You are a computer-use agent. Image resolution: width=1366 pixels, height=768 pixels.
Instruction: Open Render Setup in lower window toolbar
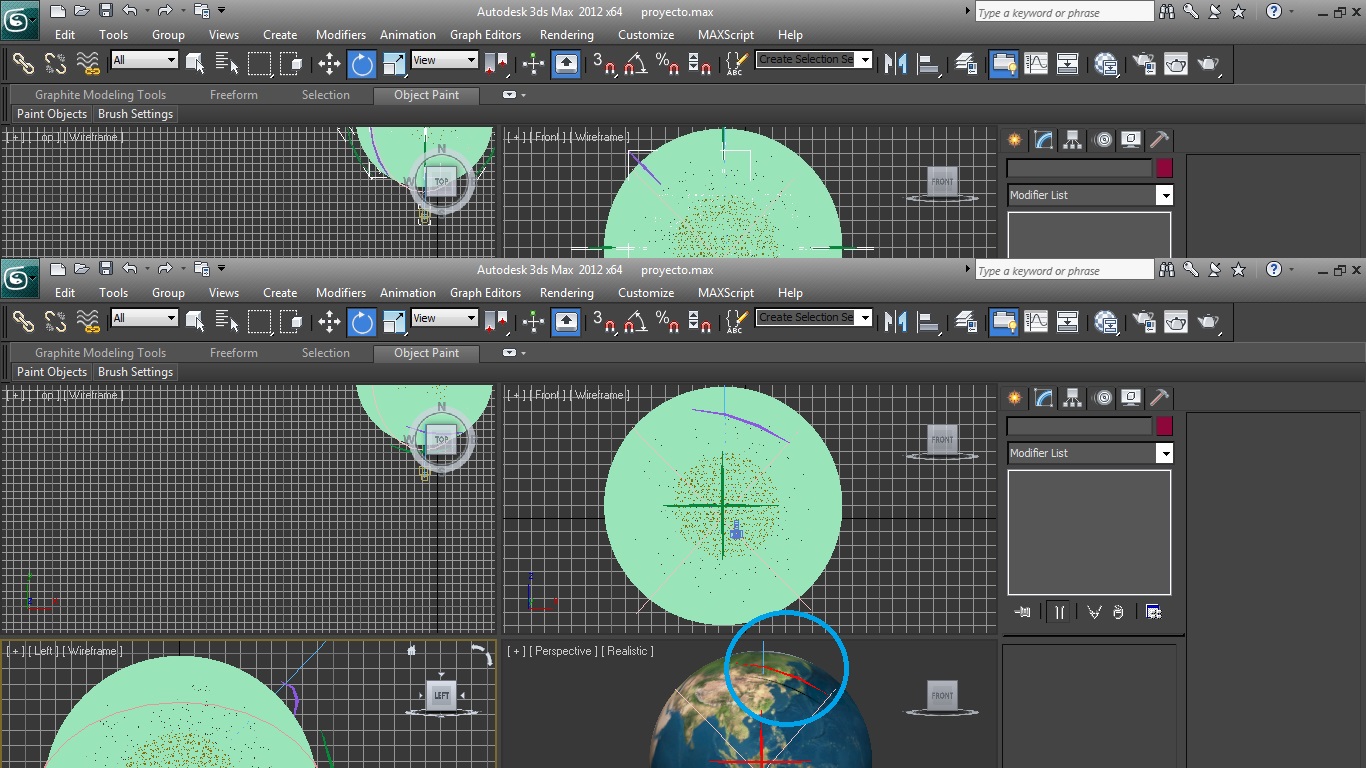[x=1143, y=321]
